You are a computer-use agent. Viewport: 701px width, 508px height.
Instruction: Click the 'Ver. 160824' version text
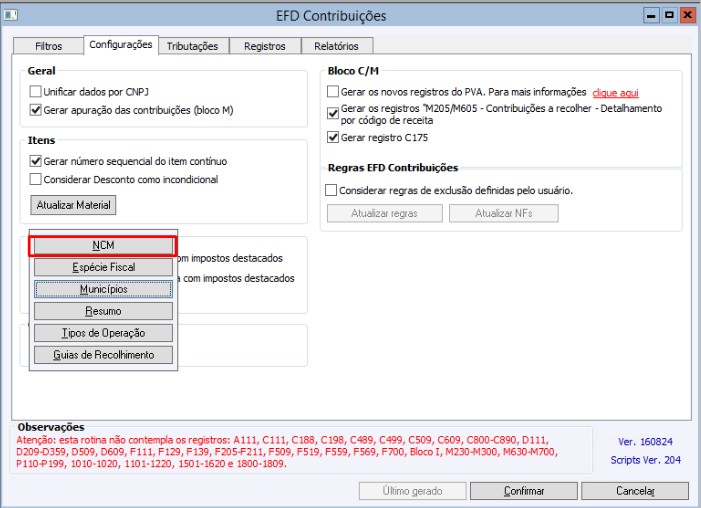pyautogui.click(x=645, y=442)
